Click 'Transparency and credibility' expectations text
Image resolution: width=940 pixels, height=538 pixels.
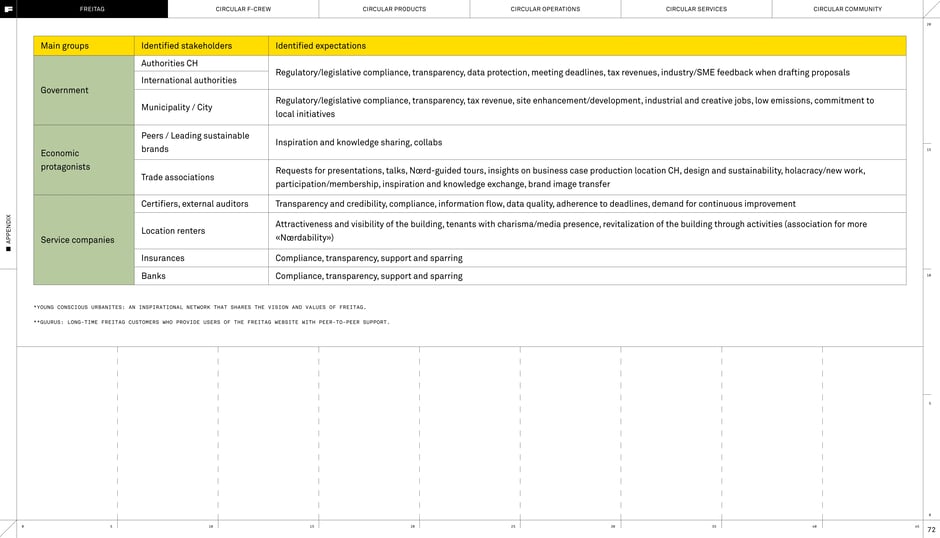pyautogui.click(x=535, y=204)
